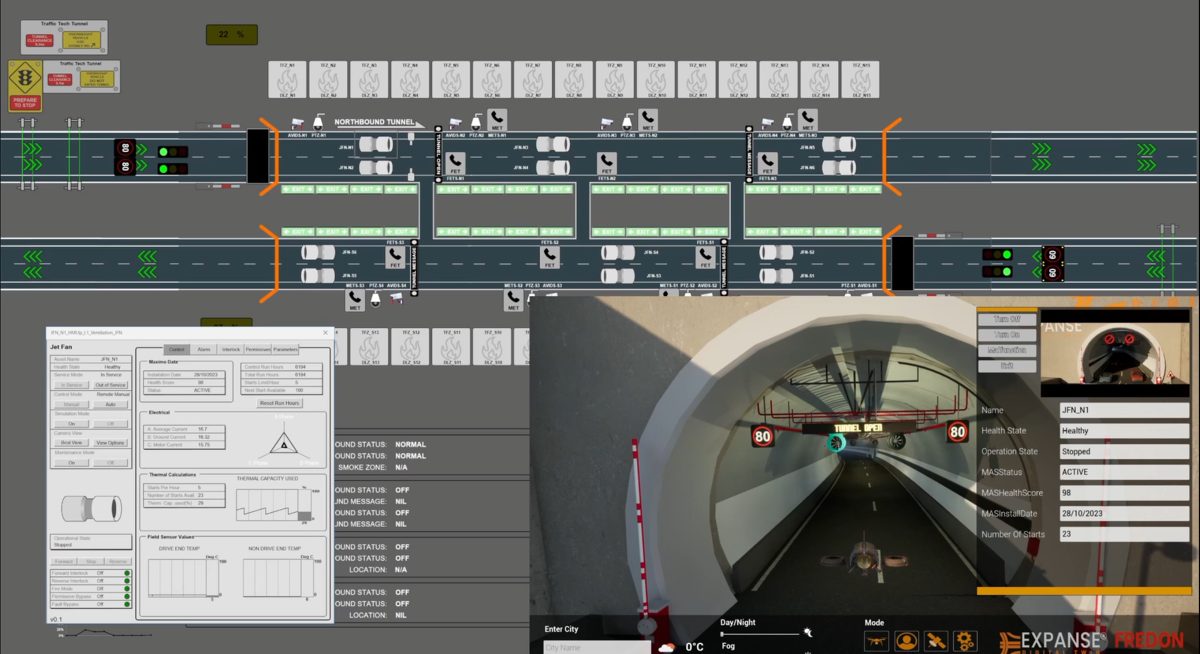
Task: Click the Reset Run Hours button
Action: [x=280, y=403]
